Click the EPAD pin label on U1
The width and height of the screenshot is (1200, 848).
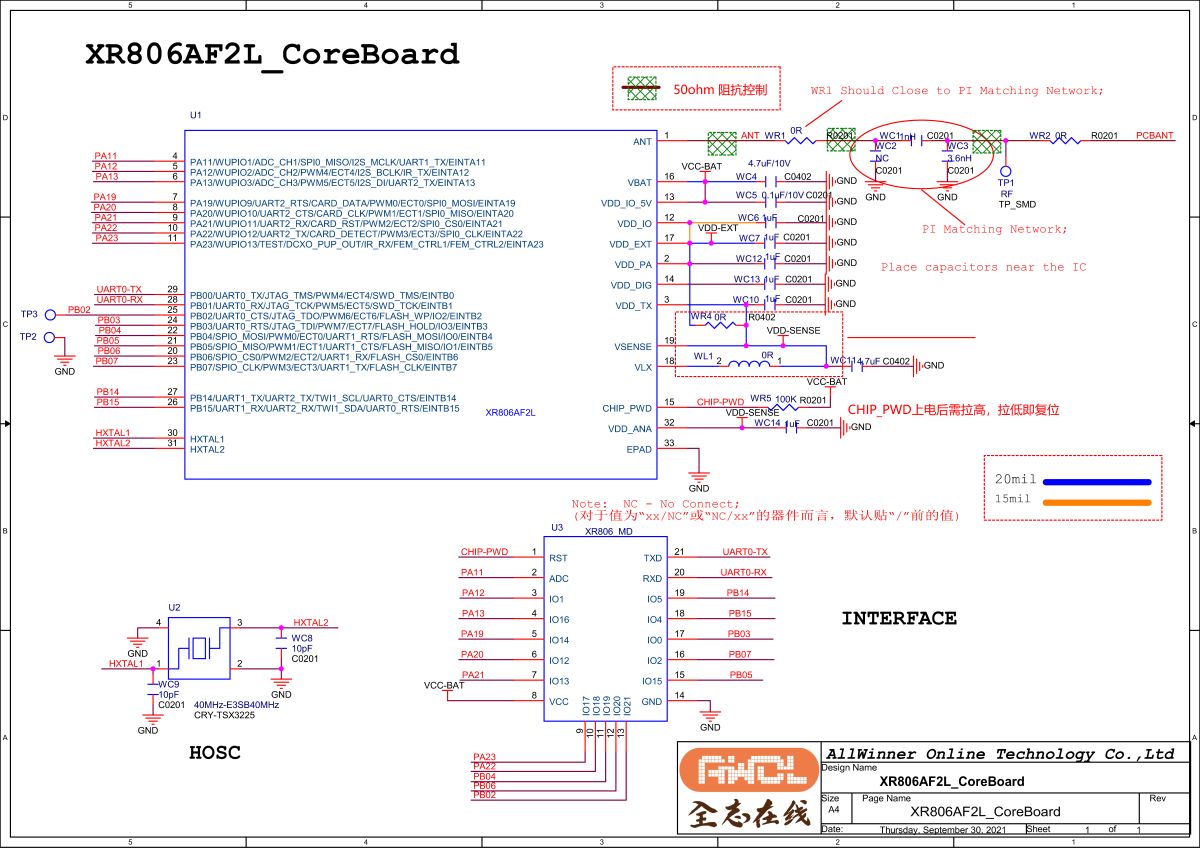pyautogui.click(x=639, y=449)
